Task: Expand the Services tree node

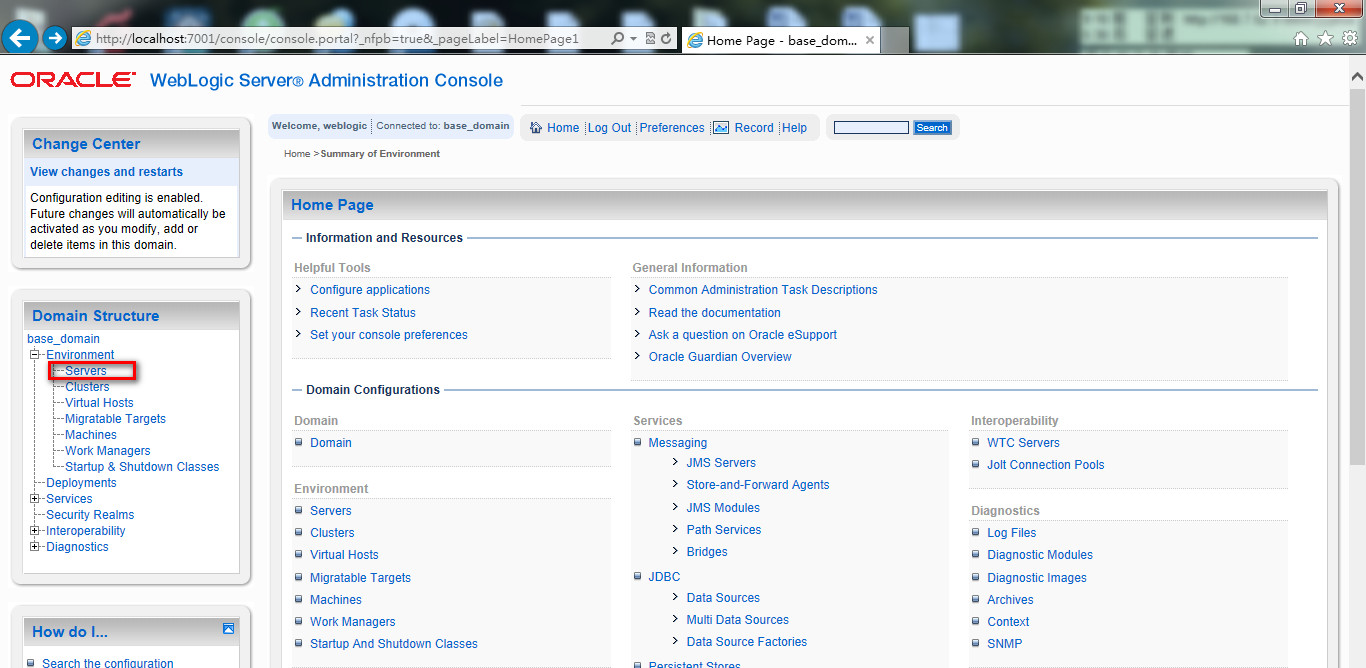Action: [x=35, y=499]
